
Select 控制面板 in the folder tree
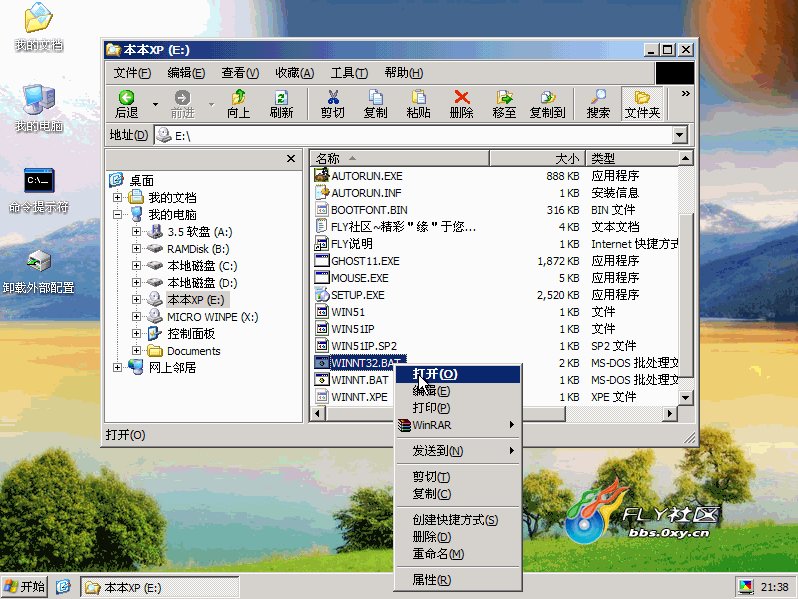click(191, 334)
